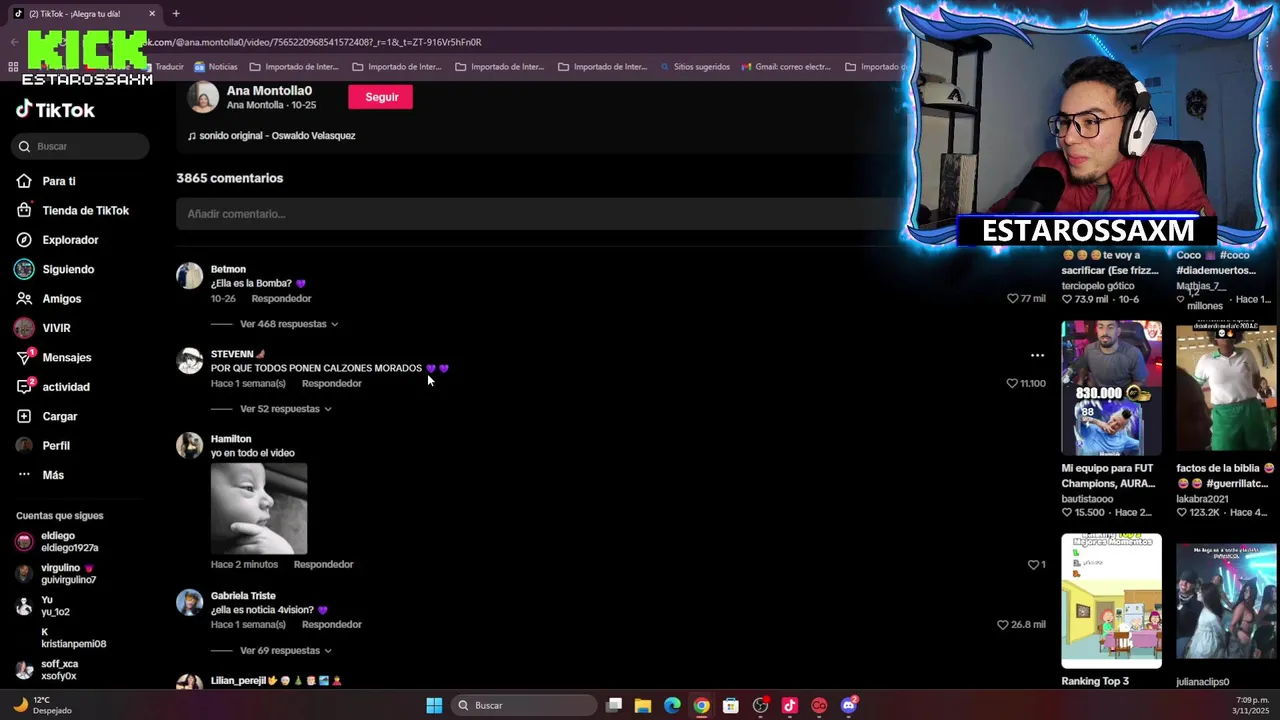1280x720 pixels.
Task: Reply to Gabriela Triste's comment
Action: pyautogui.click(x=331, y=624)
